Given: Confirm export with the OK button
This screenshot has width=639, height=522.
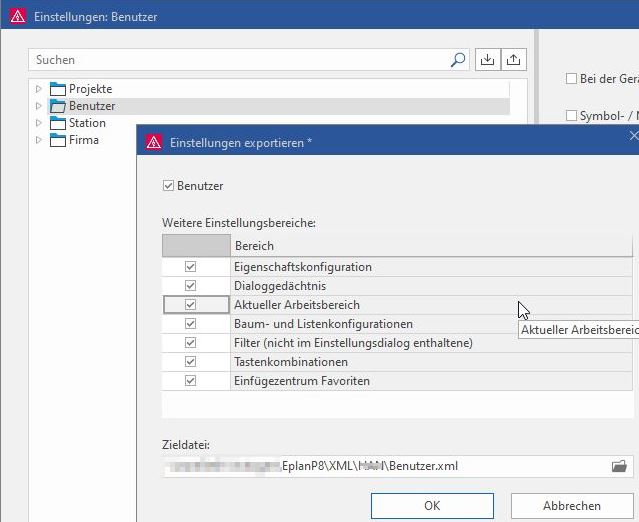Looking at the screenshot, I should (x=432, y=506).
